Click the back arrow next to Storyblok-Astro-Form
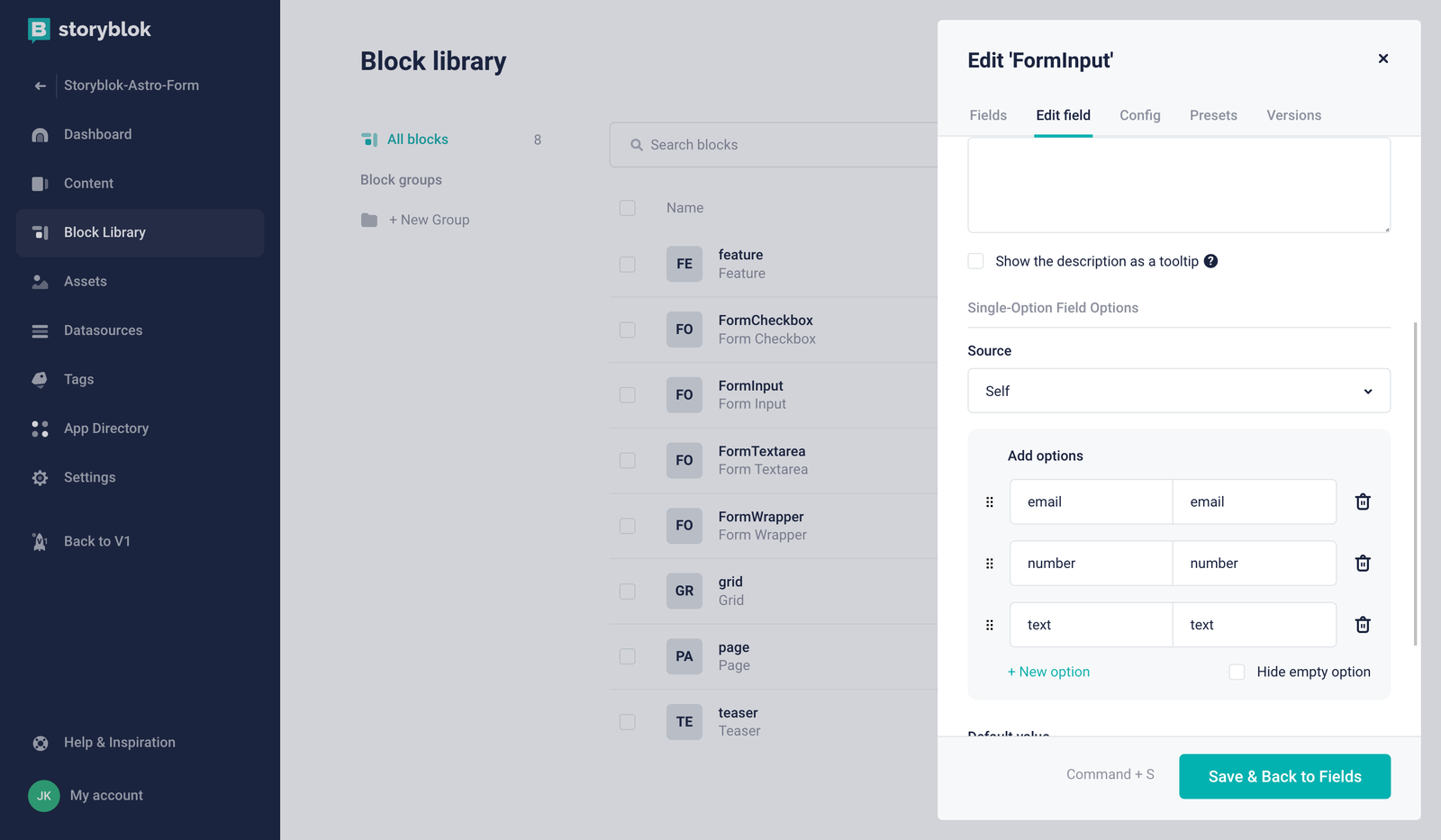Viewport: 1441px width, 840px height. (x=40, y=86)
